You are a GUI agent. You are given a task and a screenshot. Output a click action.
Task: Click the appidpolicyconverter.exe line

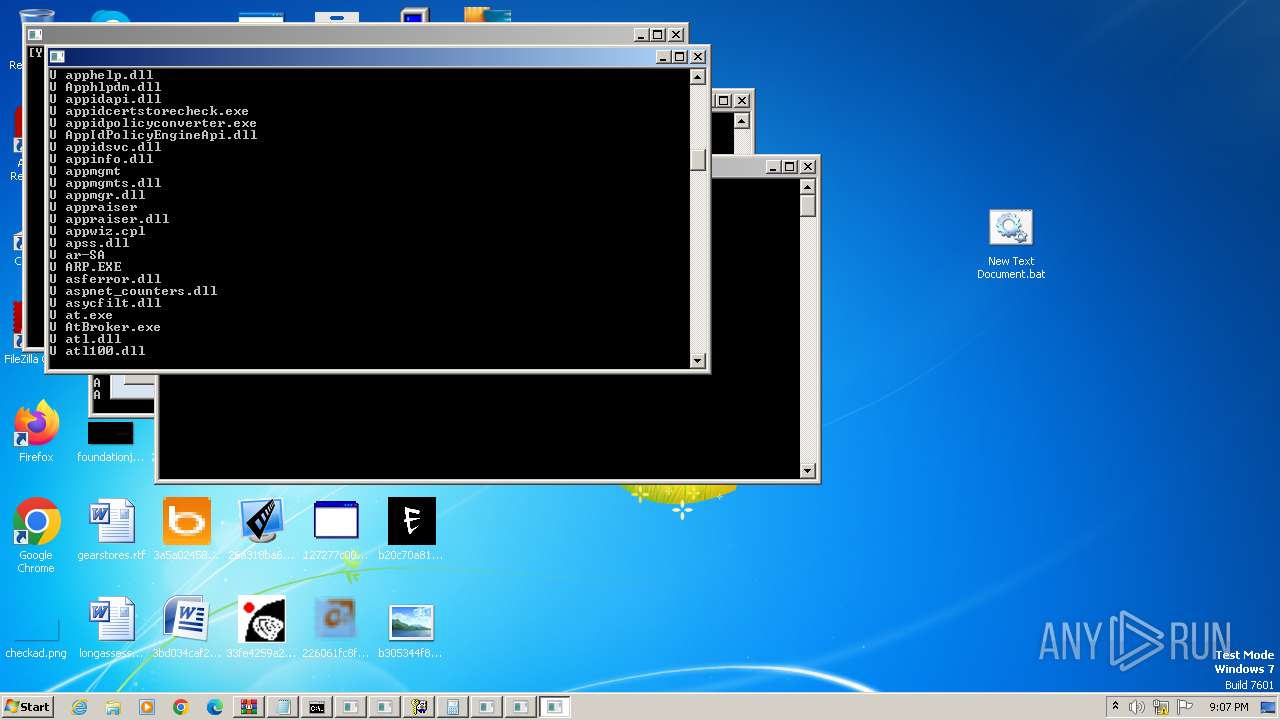coord(161,123)
